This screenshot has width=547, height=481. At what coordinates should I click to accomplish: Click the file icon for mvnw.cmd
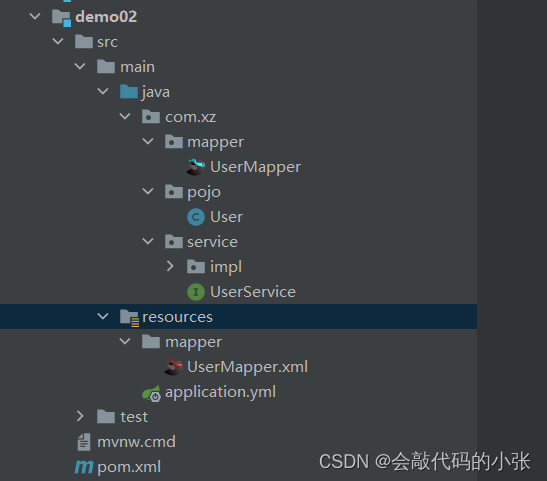(x=84, y=442)
